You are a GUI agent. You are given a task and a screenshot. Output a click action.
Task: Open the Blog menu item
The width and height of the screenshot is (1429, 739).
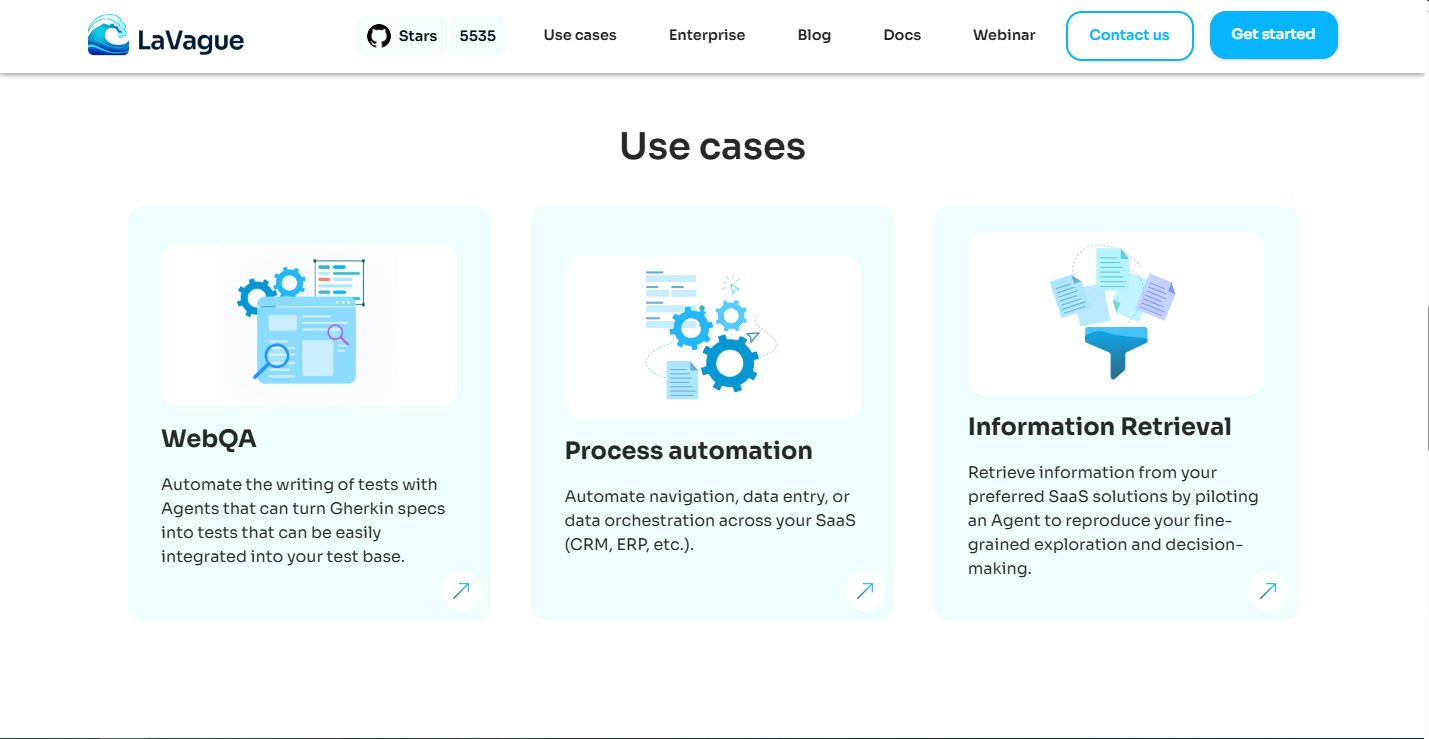point(814,35)
